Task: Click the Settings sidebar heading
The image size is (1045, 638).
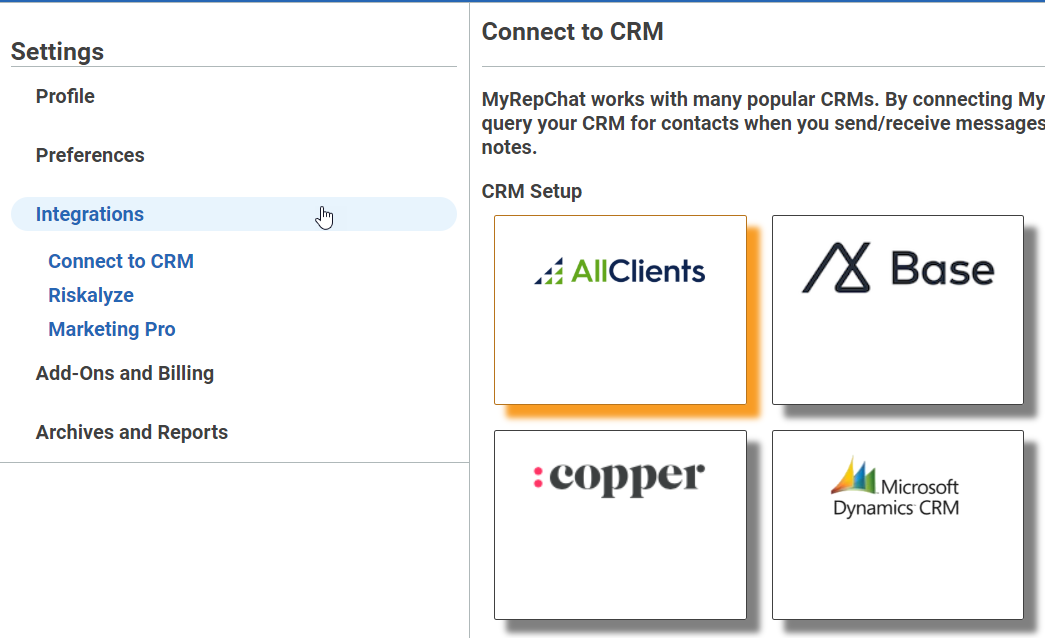Action: [57, 51]
